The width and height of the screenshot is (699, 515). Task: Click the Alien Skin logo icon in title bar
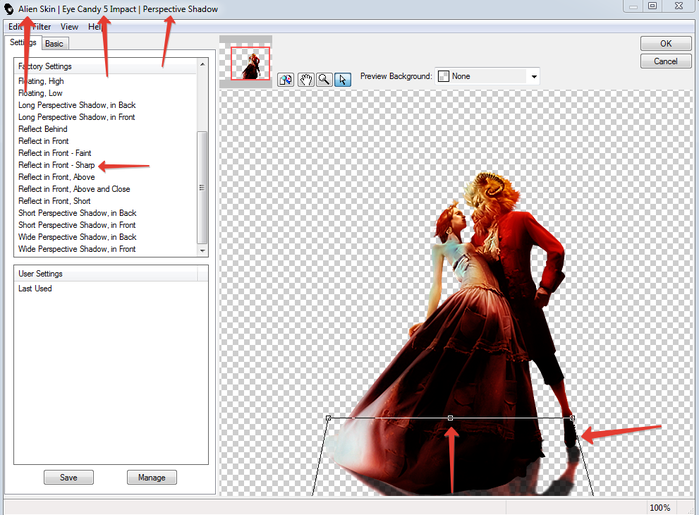pos(9,9)
